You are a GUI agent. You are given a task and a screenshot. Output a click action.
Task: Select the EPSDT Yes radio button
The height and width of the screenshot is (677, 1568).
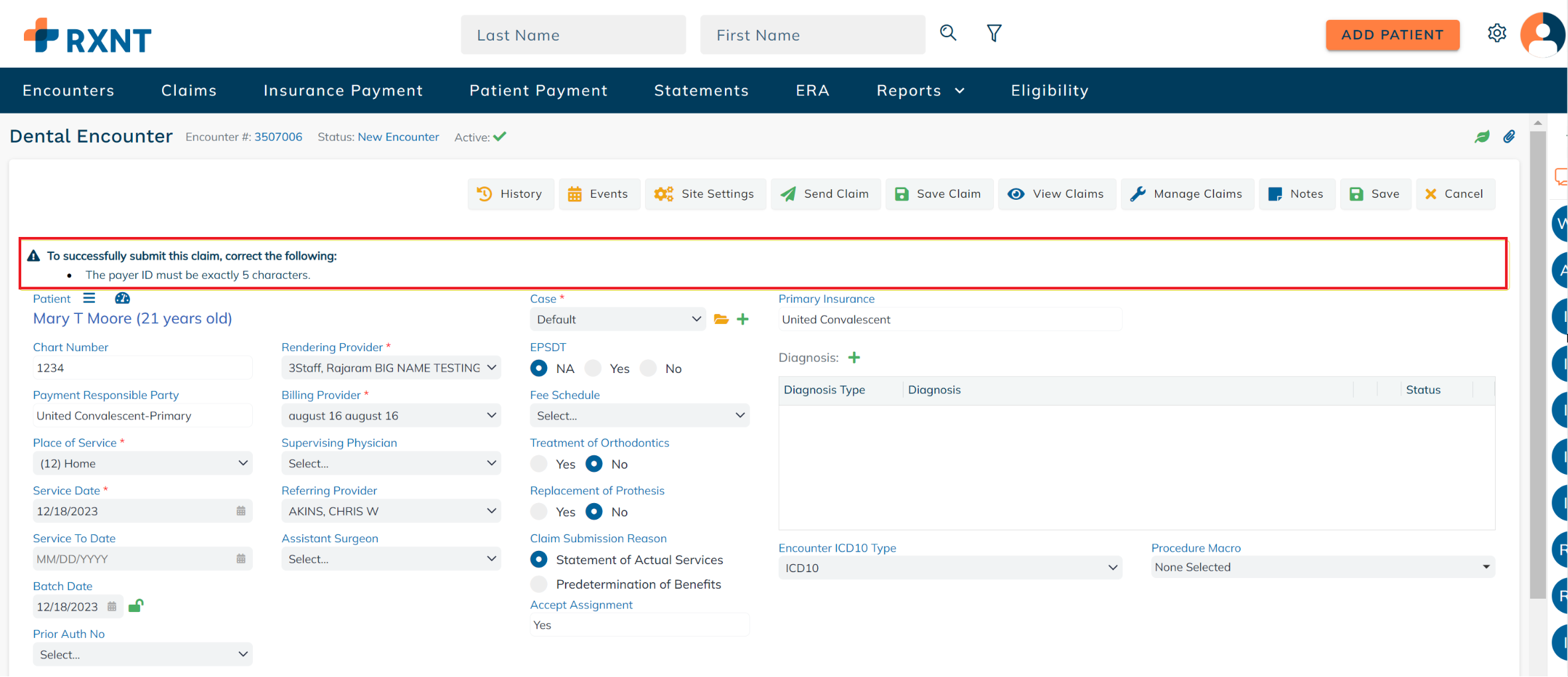593,368
